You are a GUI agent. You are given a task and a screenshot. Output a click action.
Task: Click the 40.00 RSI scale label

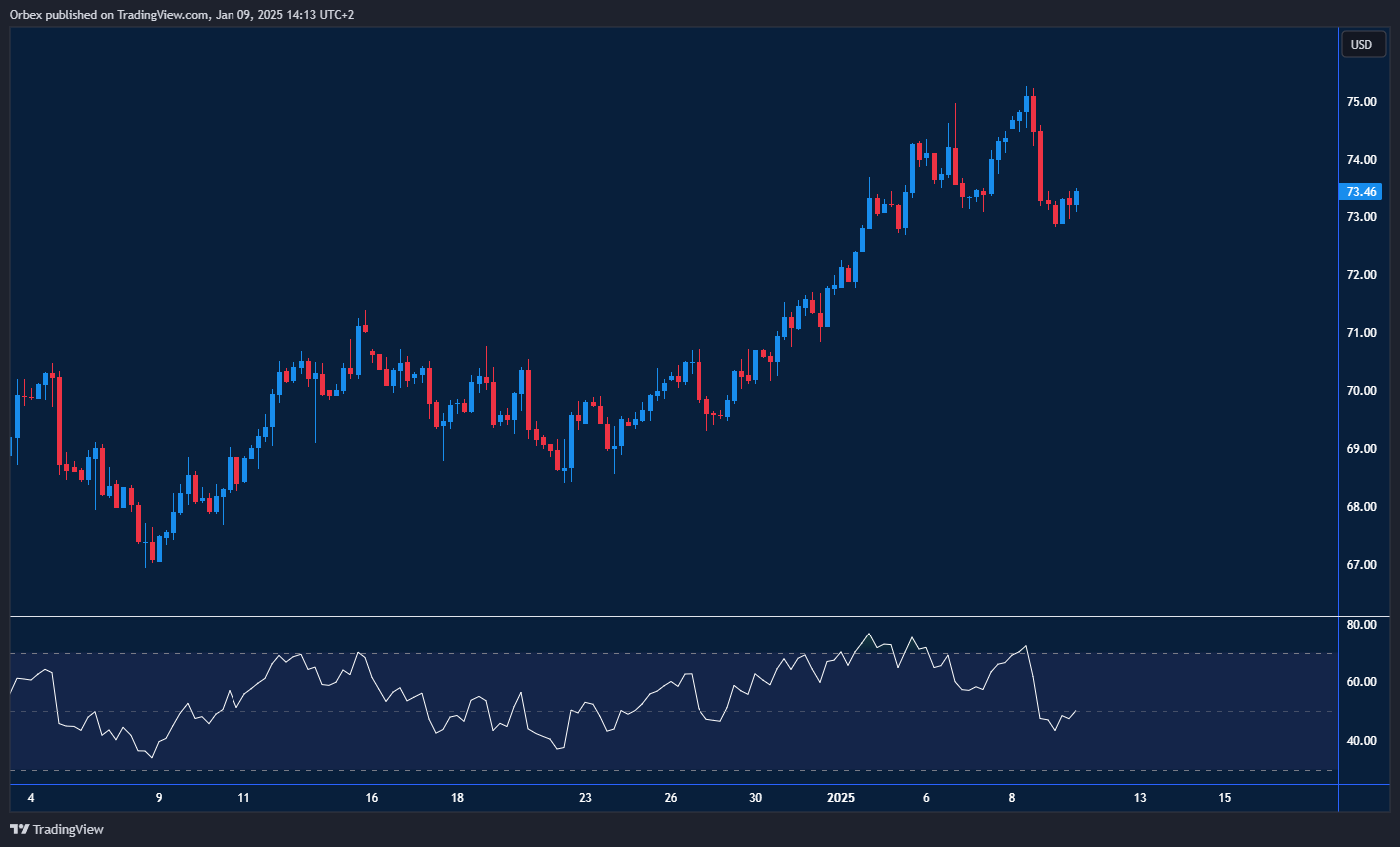(x=1361, y=741)
